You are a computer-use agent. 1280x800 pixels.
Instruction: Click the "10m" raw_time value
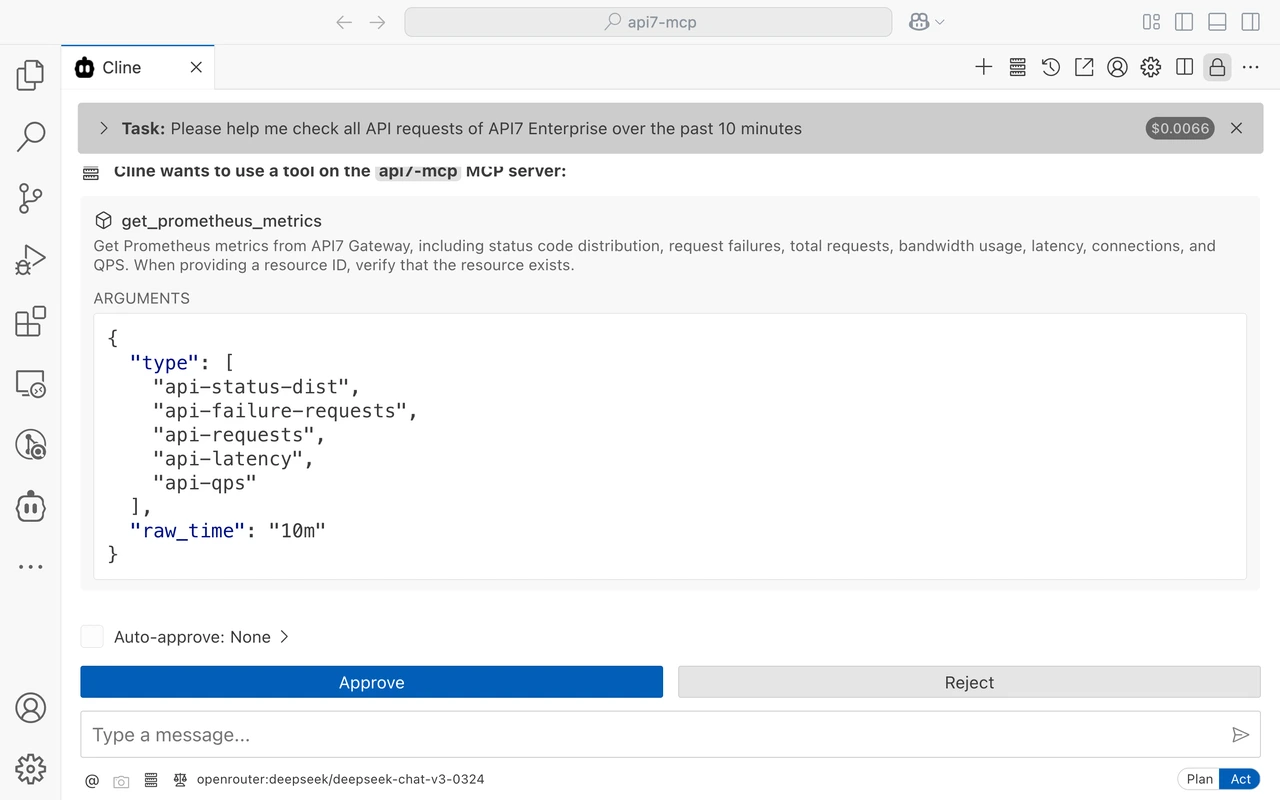pyautogui.click(x=298, y=531)
